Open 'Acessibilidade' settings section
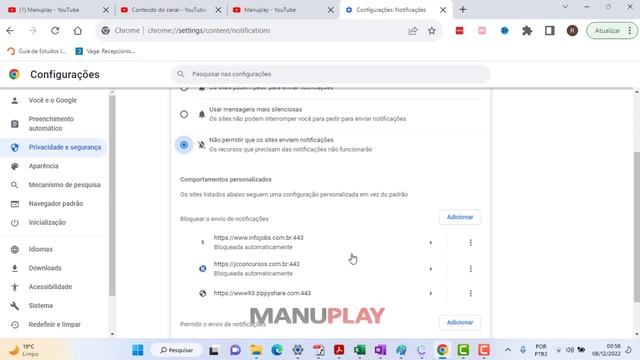Viewport: 640px width, 360px height. (53, 287)
